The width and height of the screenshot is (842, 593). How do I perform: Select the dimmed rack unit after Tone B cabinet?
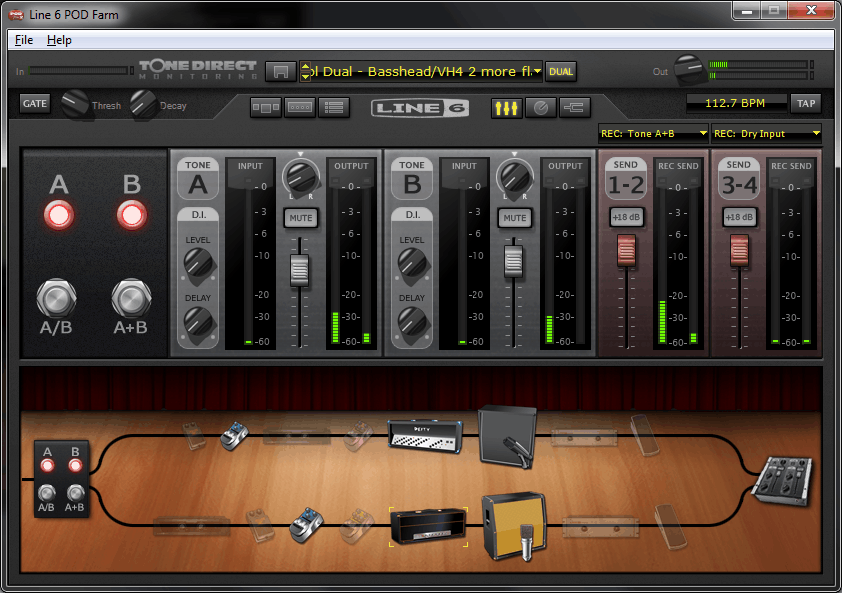pyautogui.click(x=601, y=527)
